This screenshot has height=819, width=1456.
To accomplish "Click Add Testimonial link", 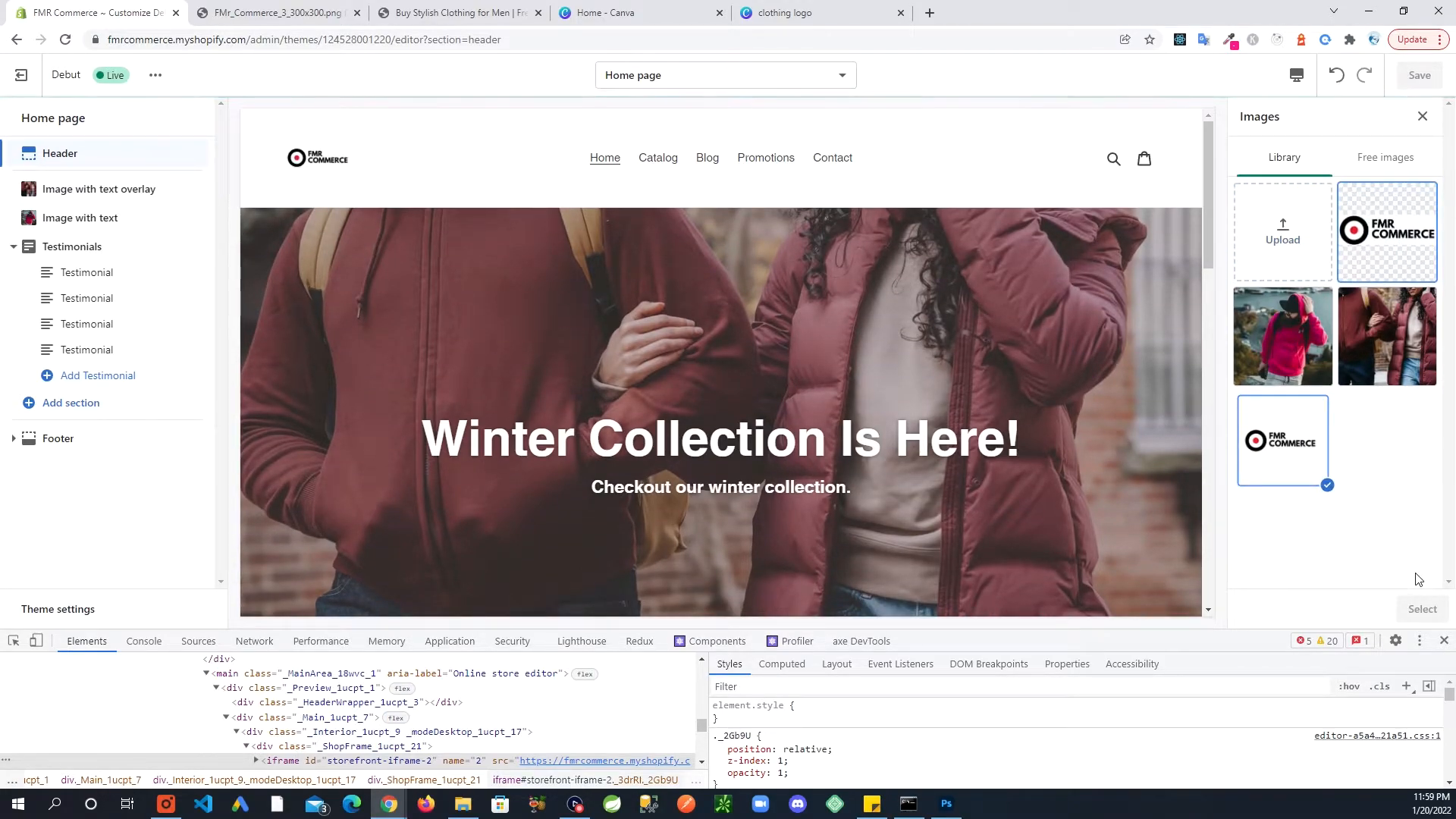I will point(98,375).
